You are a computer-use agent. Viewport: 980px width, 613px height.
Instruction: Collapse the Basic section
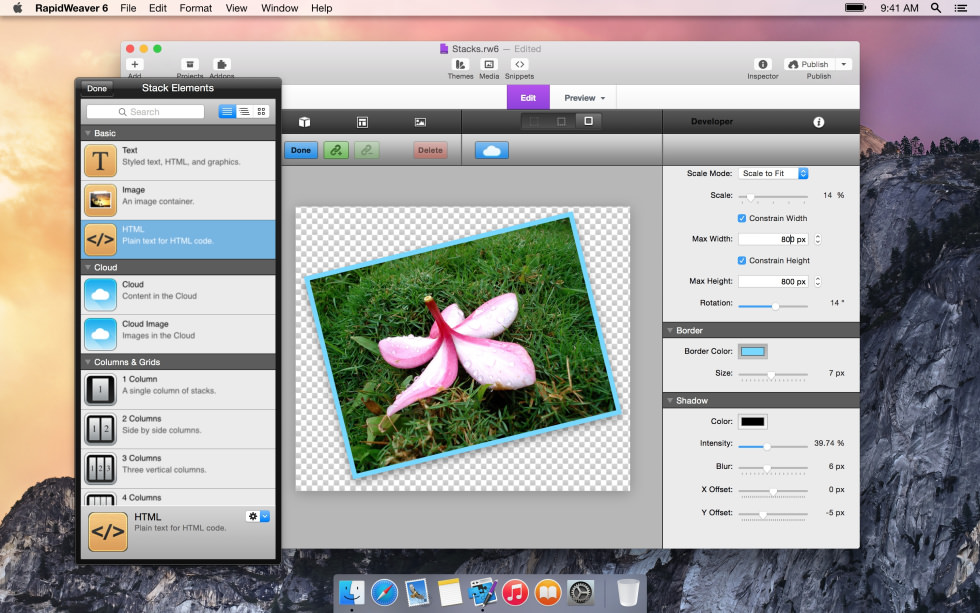point(88,133)
